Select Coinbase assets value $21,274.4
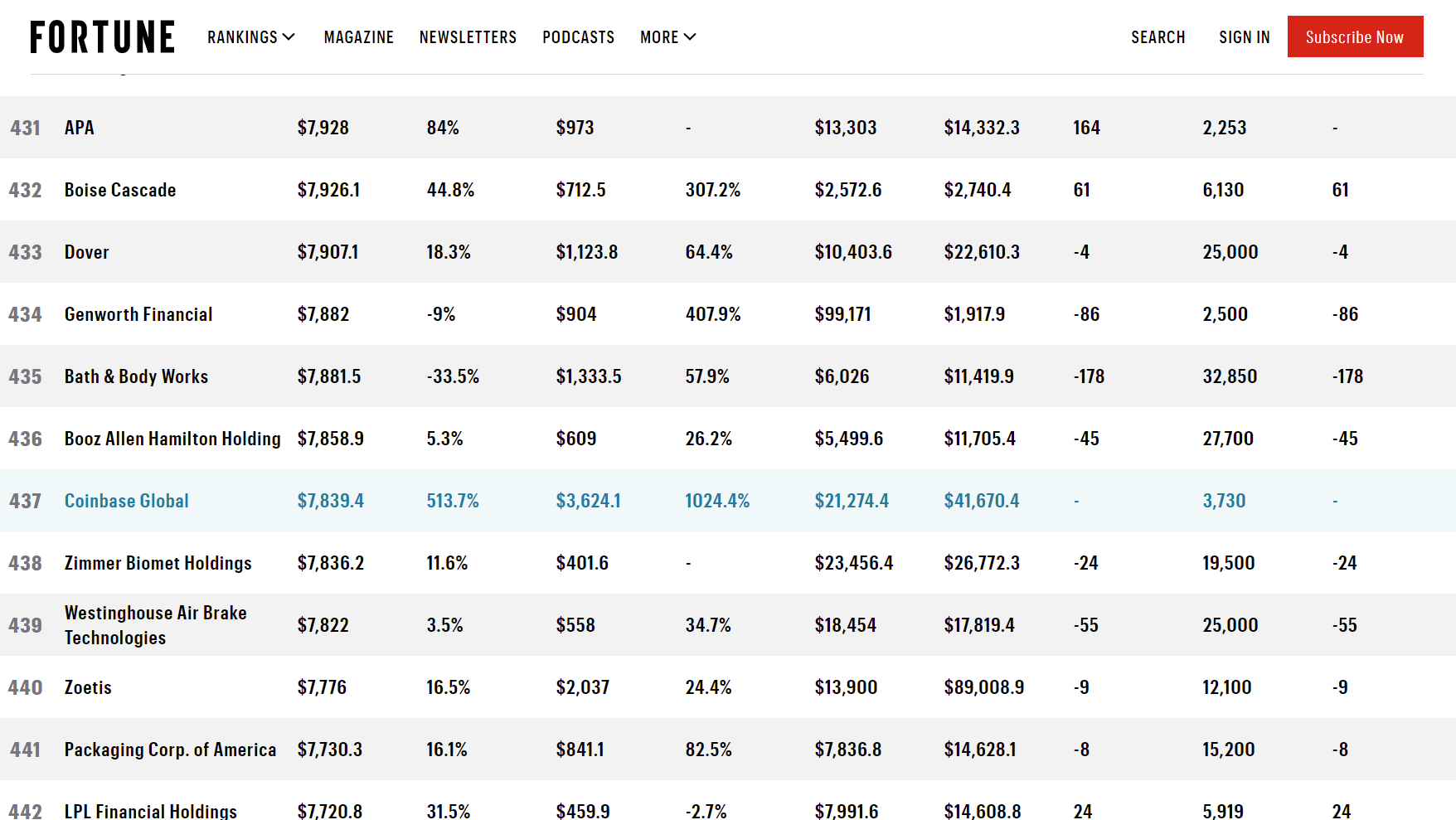This screenshot has height=820, width=1456. click(852, 501)
